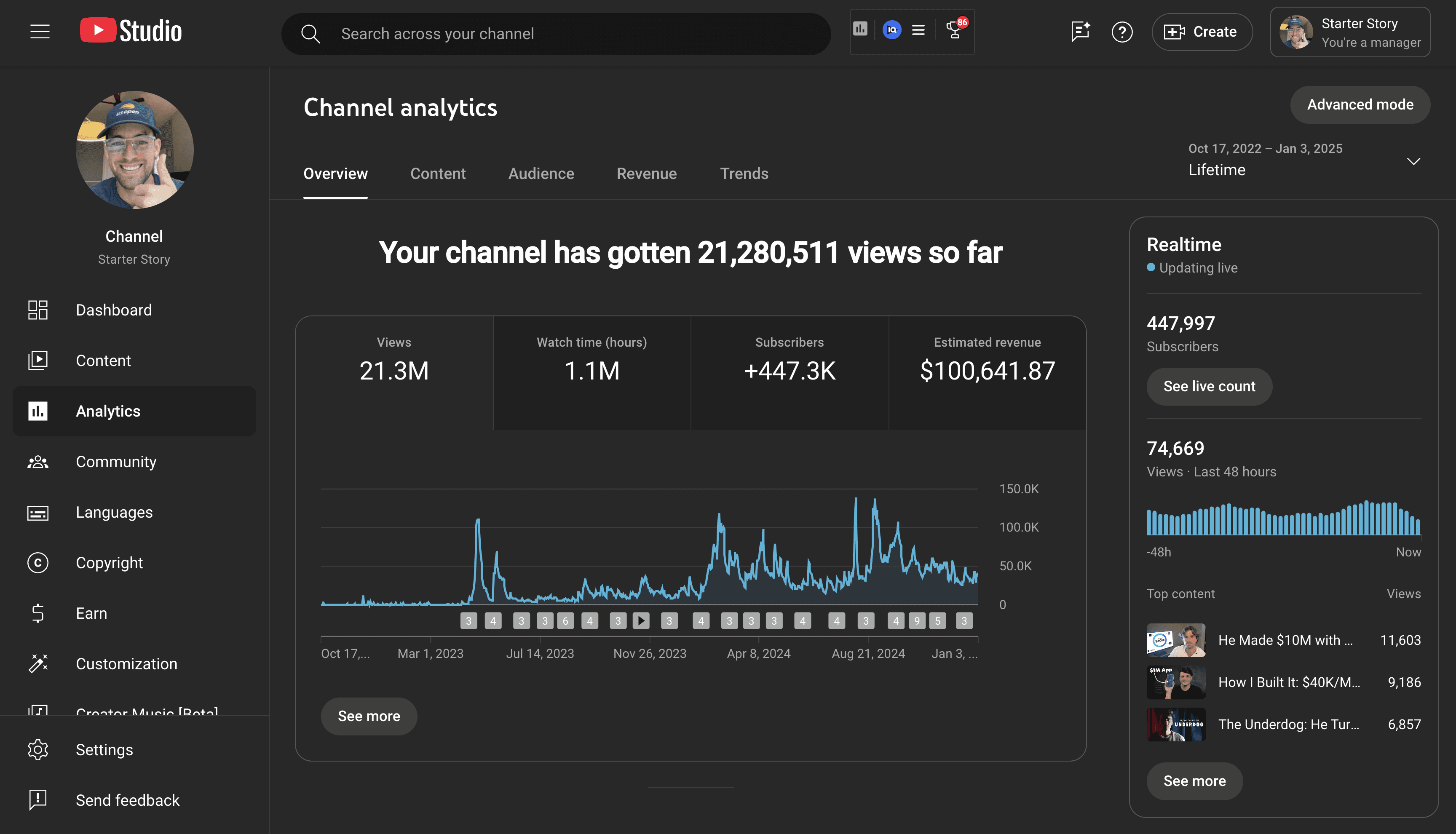Screen dimensions: 1456x834
Task: Open the Trends tab
Action: 744,174
